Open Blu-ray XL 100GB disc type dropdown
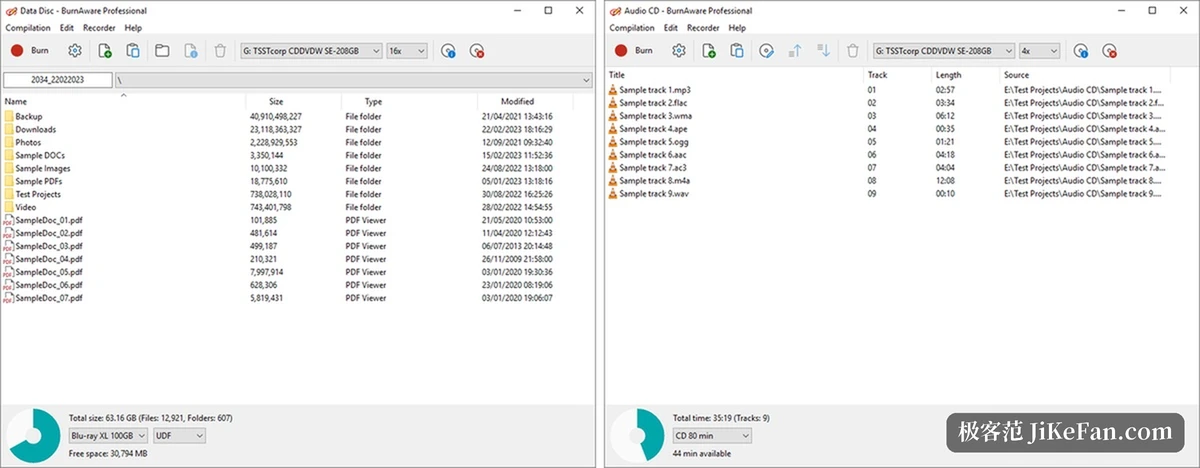The image size is (1200, 468). point(108,436)
